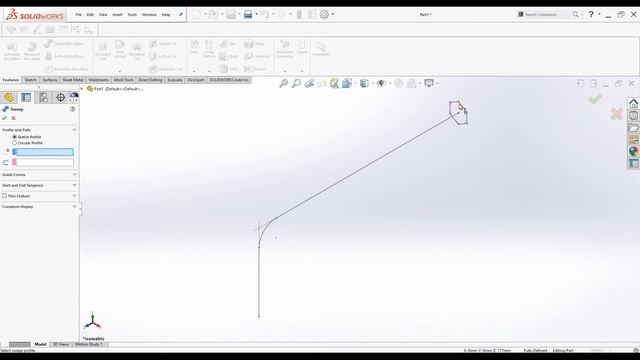Screen dimensions: 640x360
Task: Accept the Sweep with green checkmark
Action: (x=4, y=118)
